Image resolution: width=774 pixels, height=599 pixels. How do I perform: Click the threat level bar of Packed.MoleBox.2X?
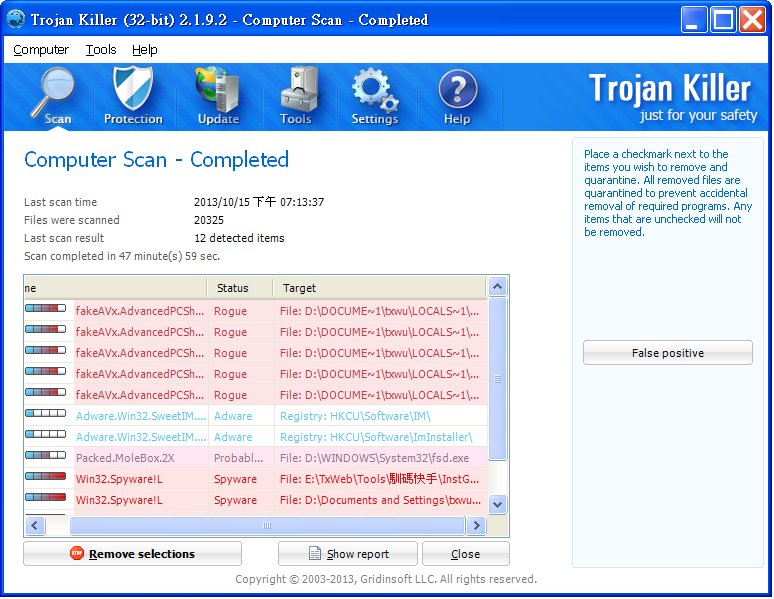pos(45,457)
